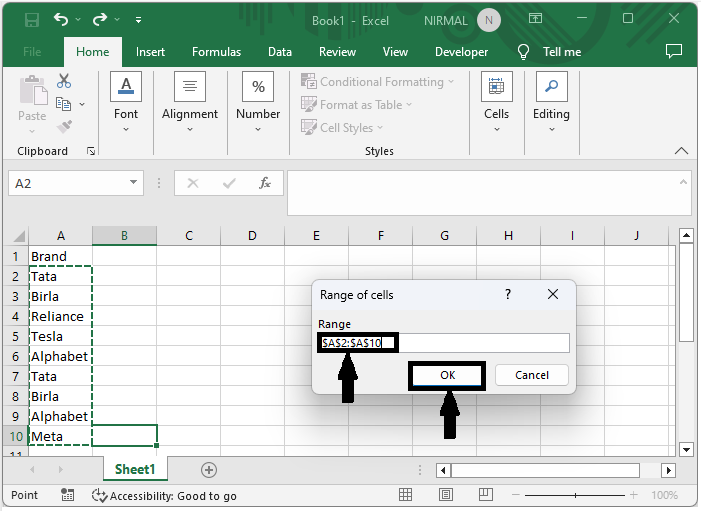Switch to the Insert tab
Screen dimensions: 701x511
(150, 52)
